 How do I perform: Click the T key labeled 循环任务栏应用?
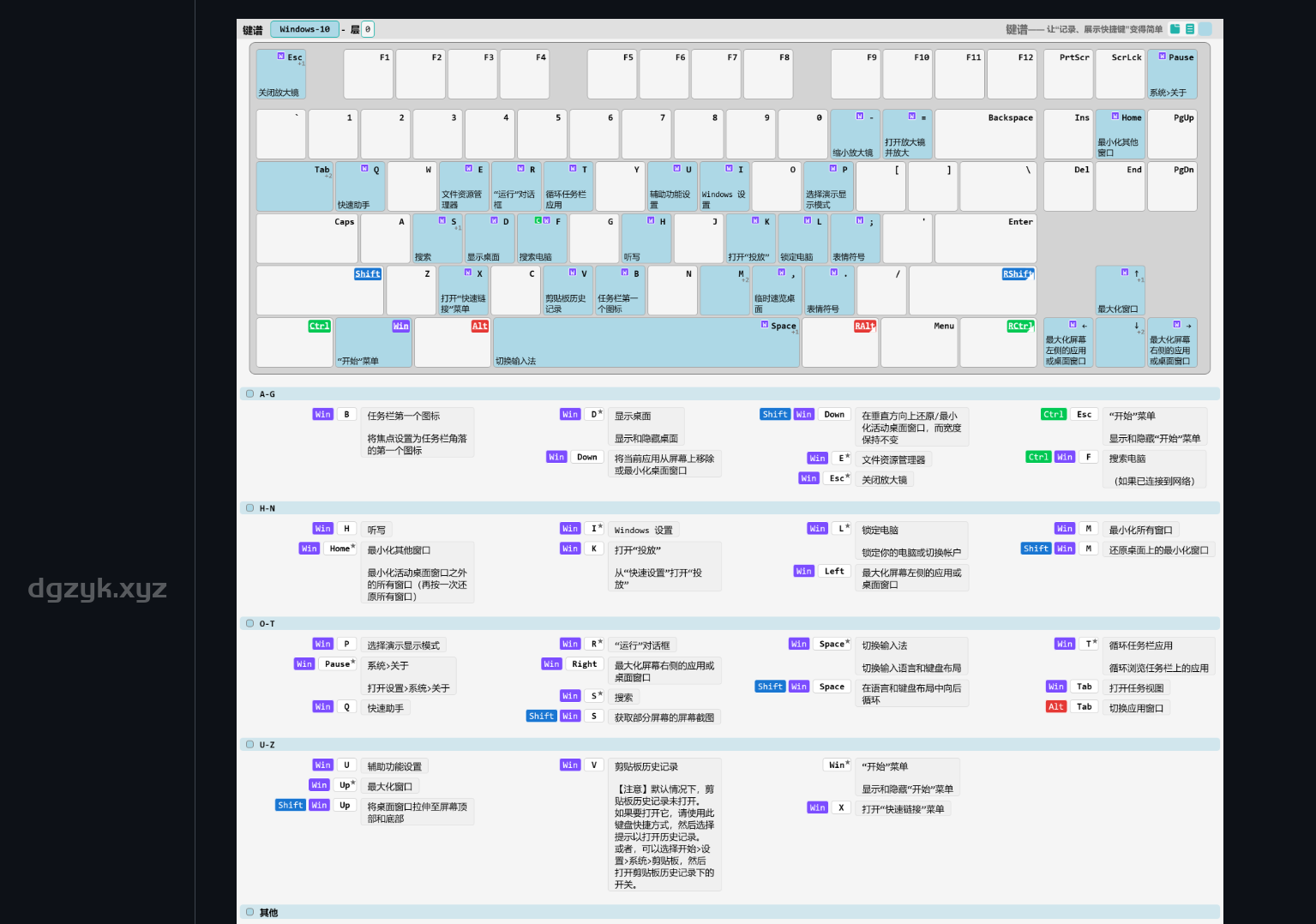point(568,187)
